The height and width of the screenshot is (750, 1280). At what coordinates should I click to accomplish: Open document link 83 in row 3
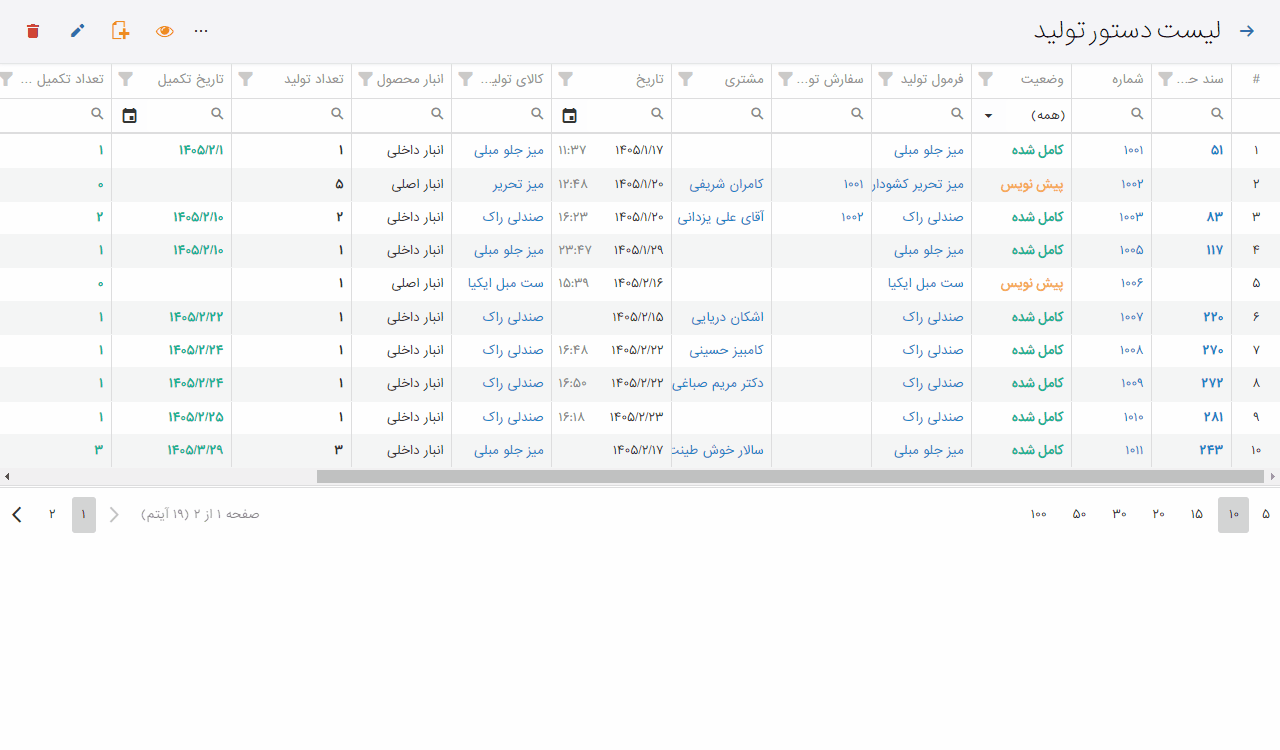[x=1214, y=217]
